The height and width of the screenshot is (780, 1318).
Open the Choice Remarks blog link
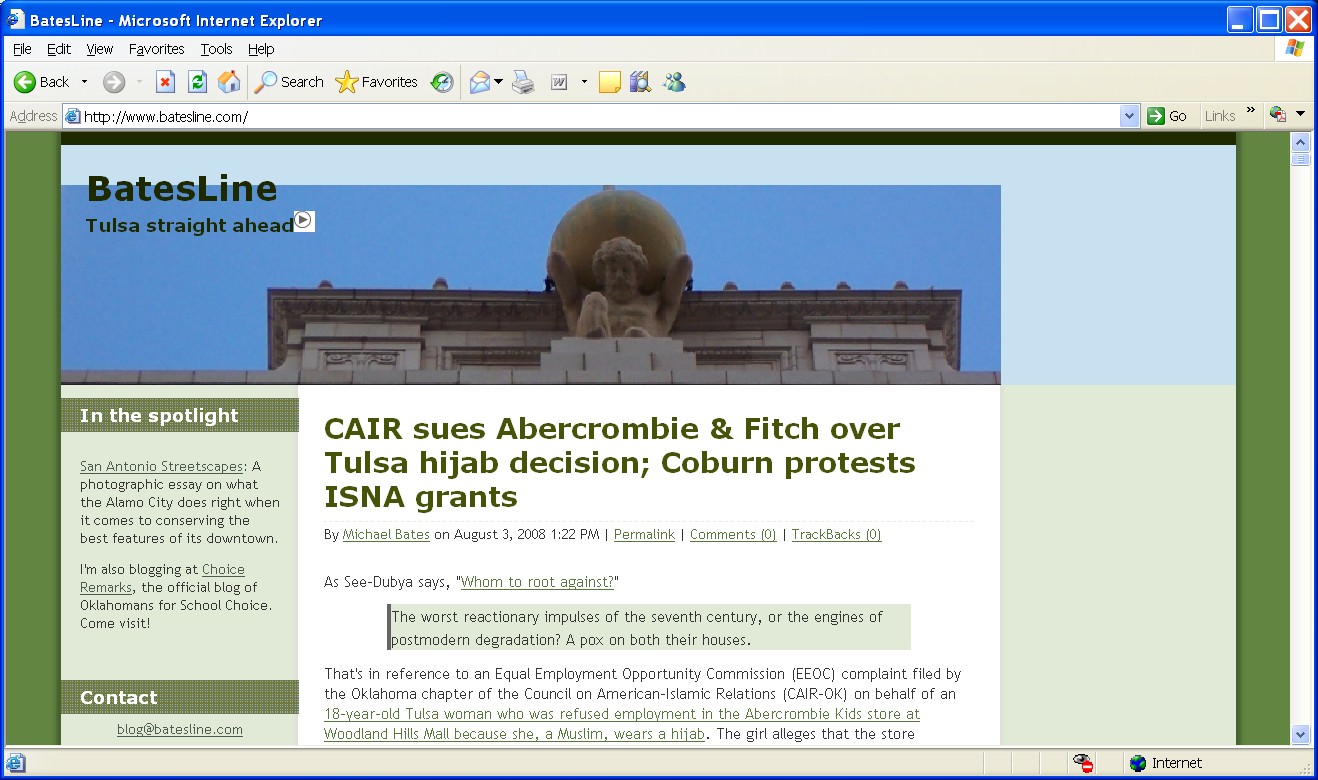point(162,579)
